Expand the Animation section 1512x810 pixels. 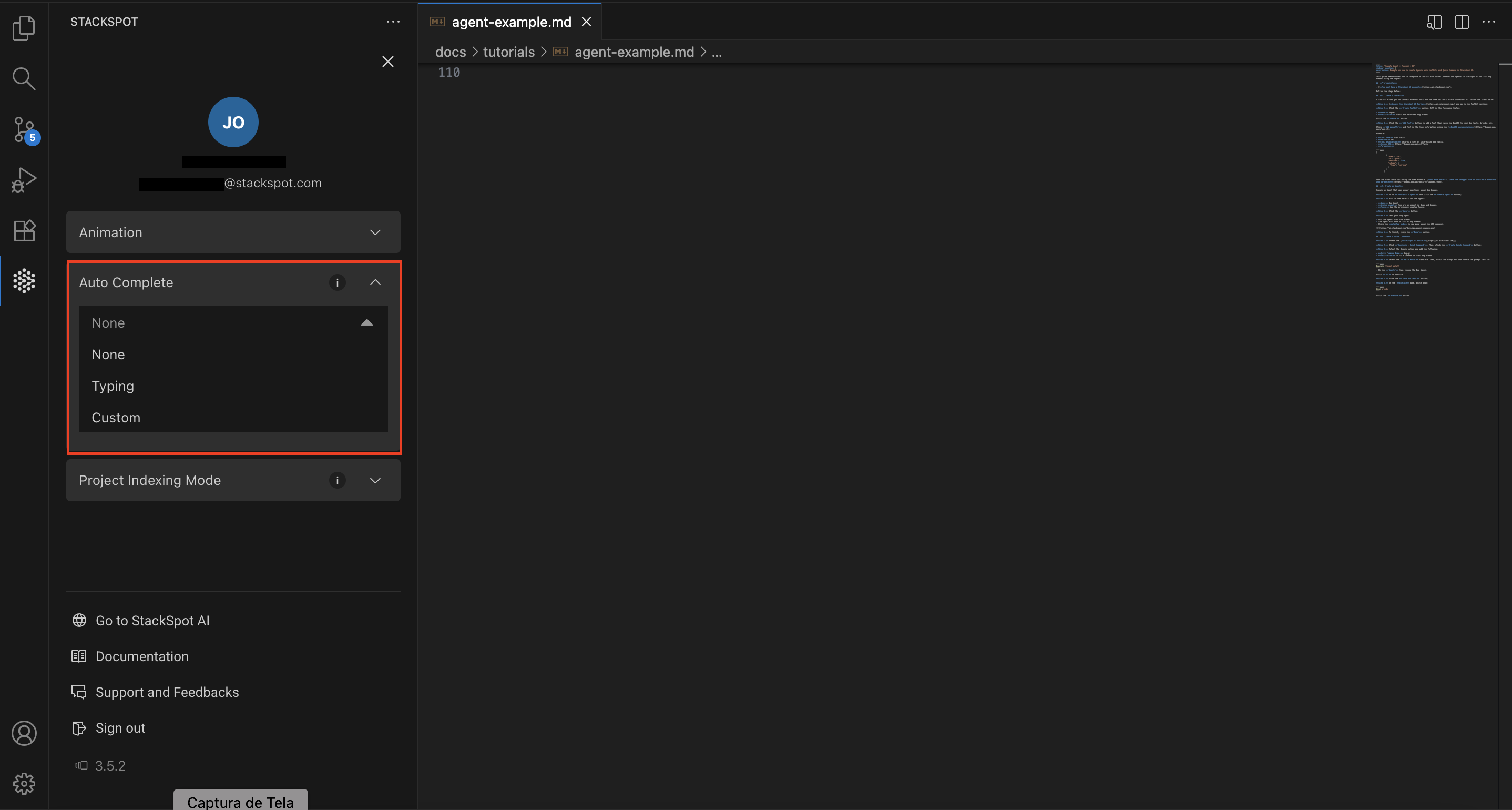click(375, 232)
